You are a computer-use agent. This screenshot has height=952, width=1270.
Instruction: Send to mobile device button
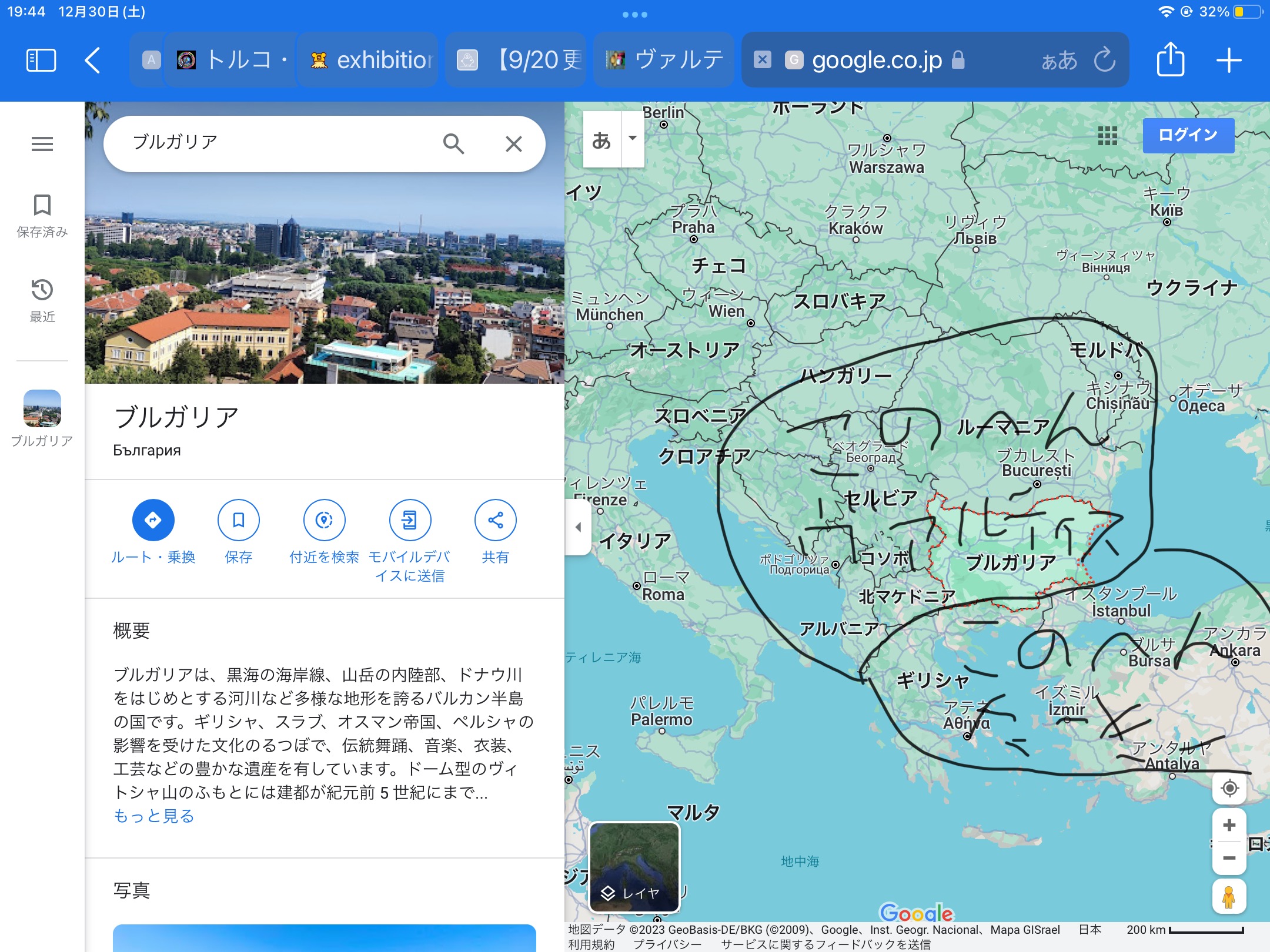[410, 541]
